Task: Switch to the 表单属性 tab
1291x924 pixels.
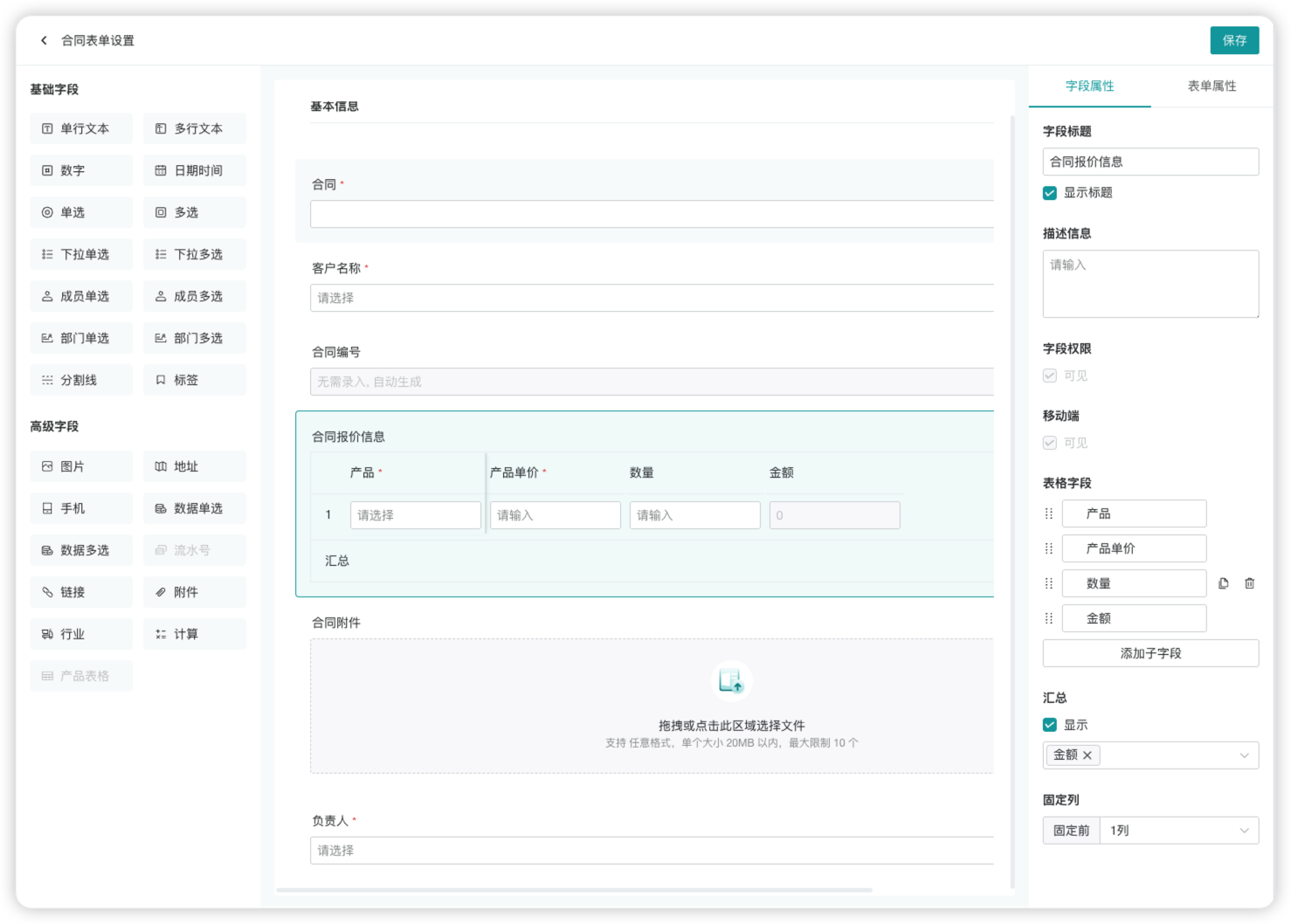Action: click(1212, 86)
